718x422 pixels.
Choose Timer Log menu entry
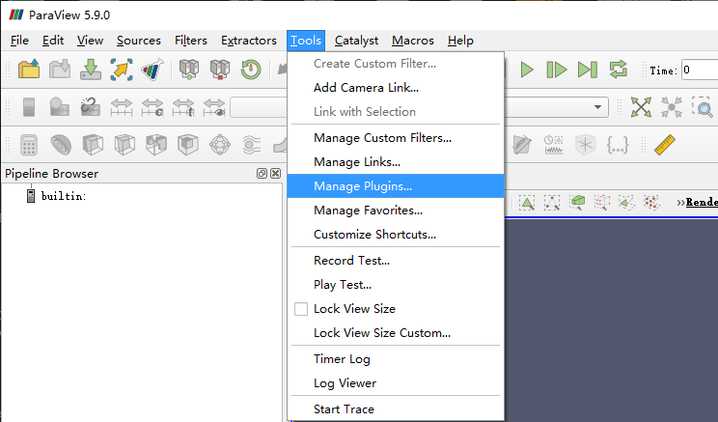coord(396,359)
